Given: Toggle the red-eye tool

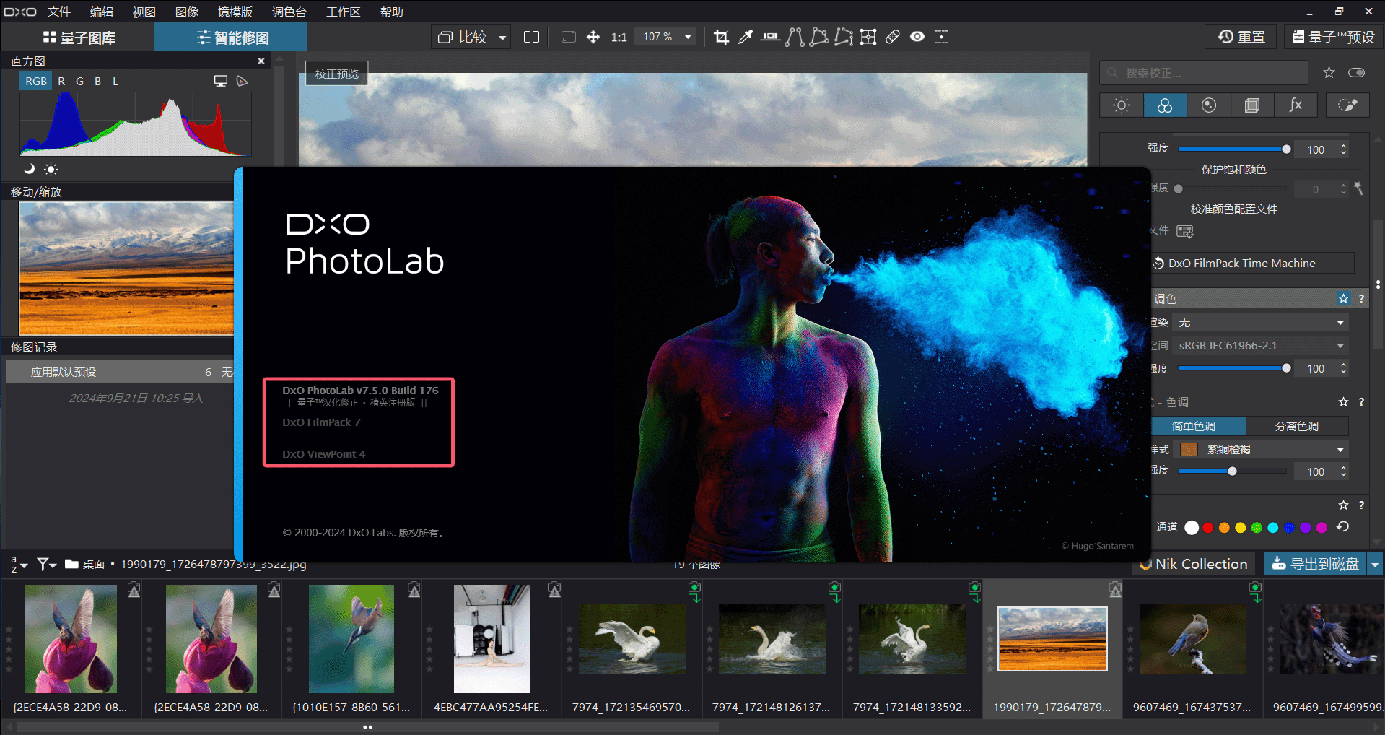Looking at the screenshot, I should (x=917, y=37).
